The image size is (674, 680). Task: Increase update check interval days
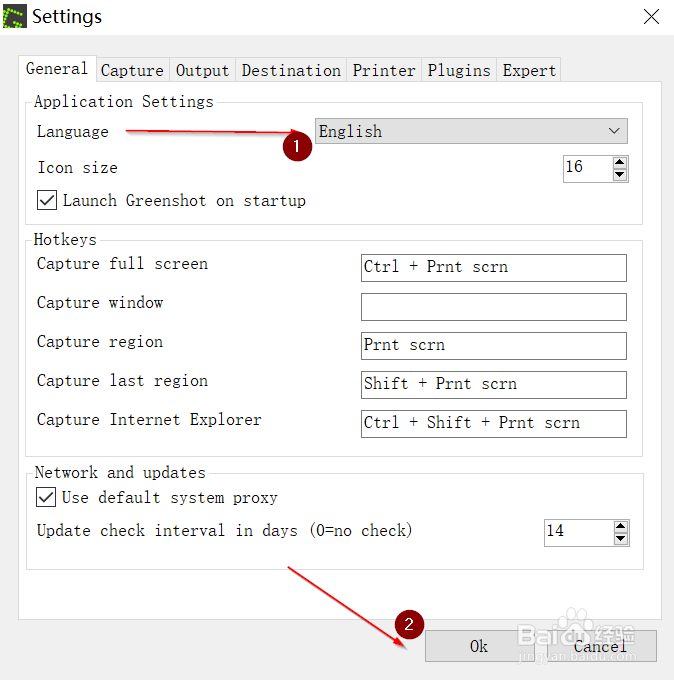(x=620, y=526)
